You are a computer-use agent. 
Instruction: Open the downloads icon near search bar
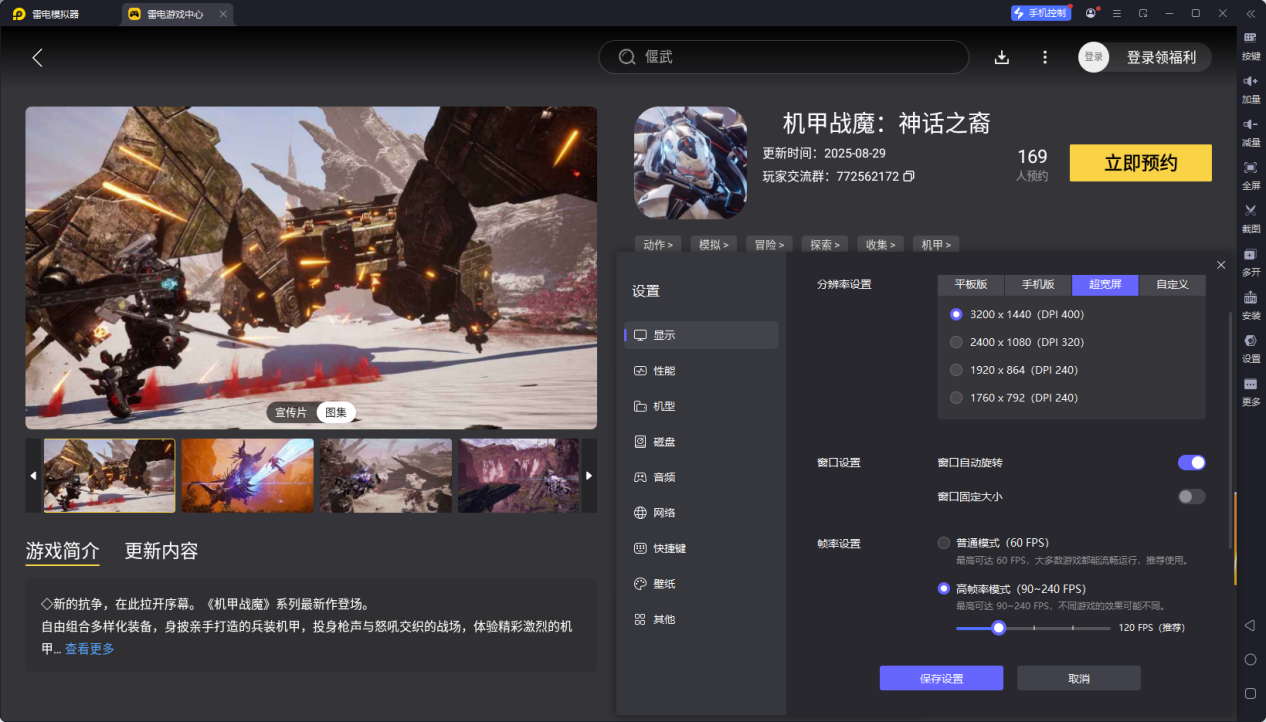(1001, 57)
